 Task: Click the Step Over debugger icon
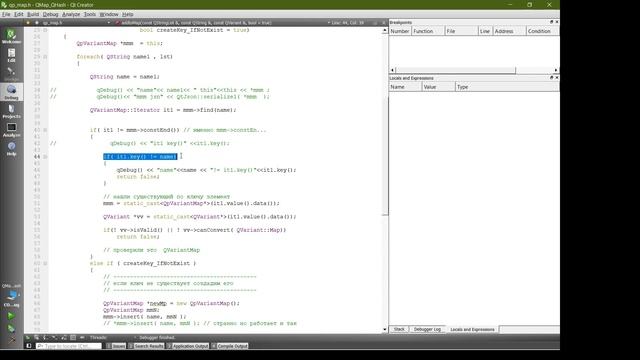[45, 338]
